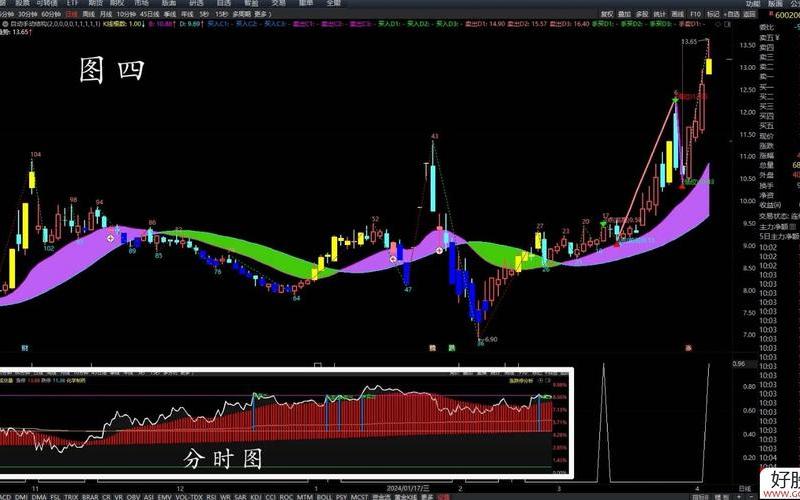Click the square window icon in the indicator header

click(x=727, y=24)
